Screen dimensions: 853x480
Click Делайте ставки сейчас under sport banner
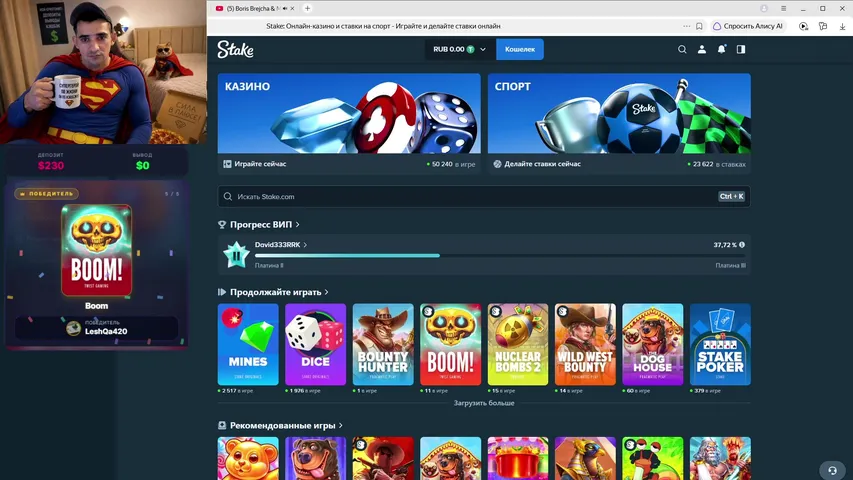(542, 164)
